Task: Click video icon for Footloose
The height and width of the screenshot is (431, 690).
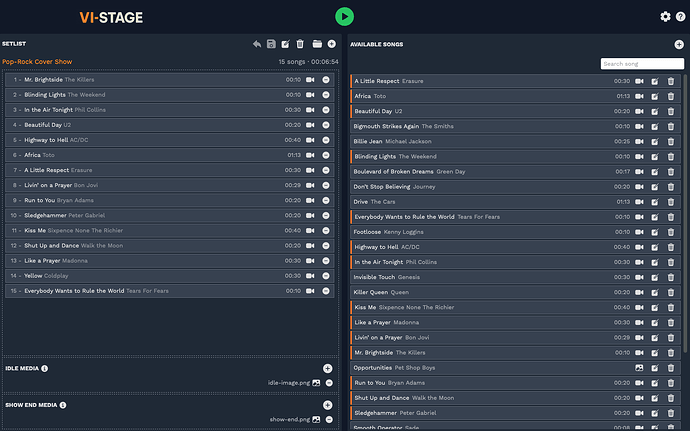Action: [639, 232]
